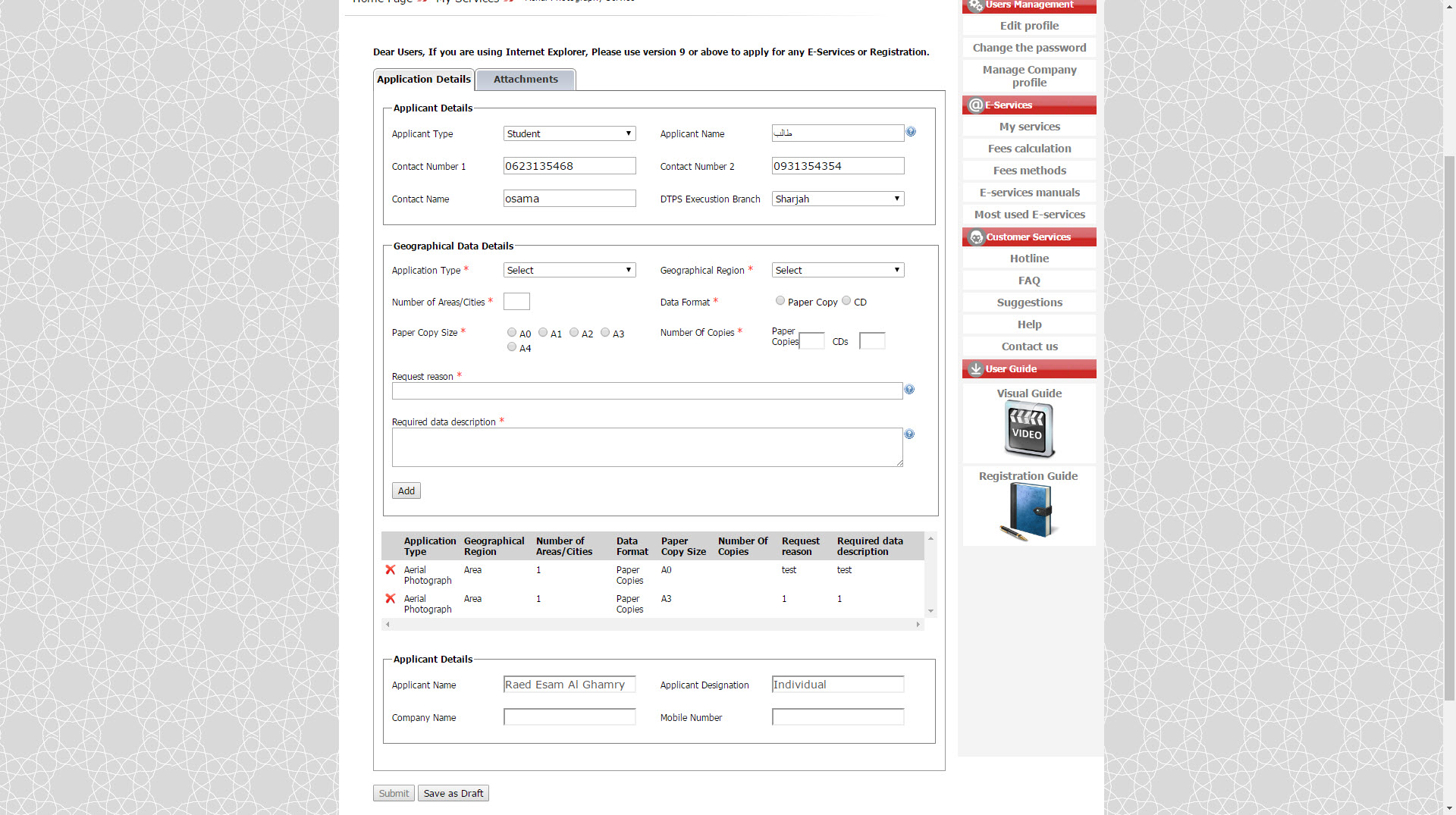1456x815 pixels.
Task: Click the Mobile Number field
Action: 838,717
